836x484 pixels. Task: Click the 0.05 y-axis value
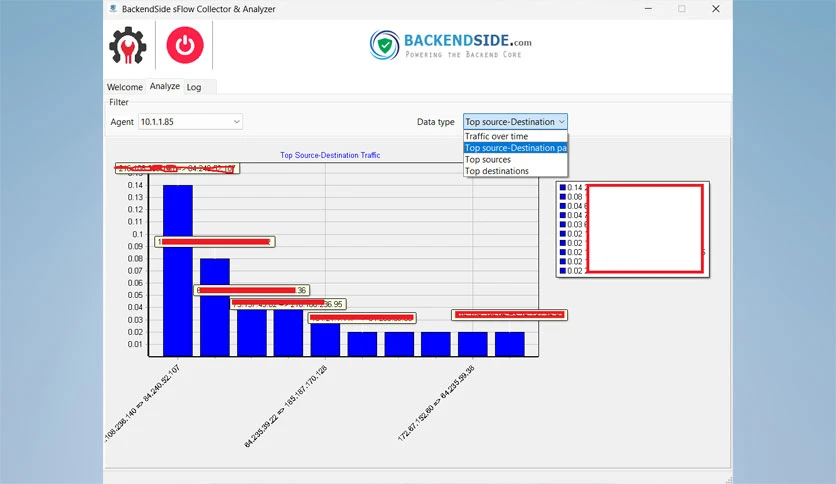click(x=135, y=295)
